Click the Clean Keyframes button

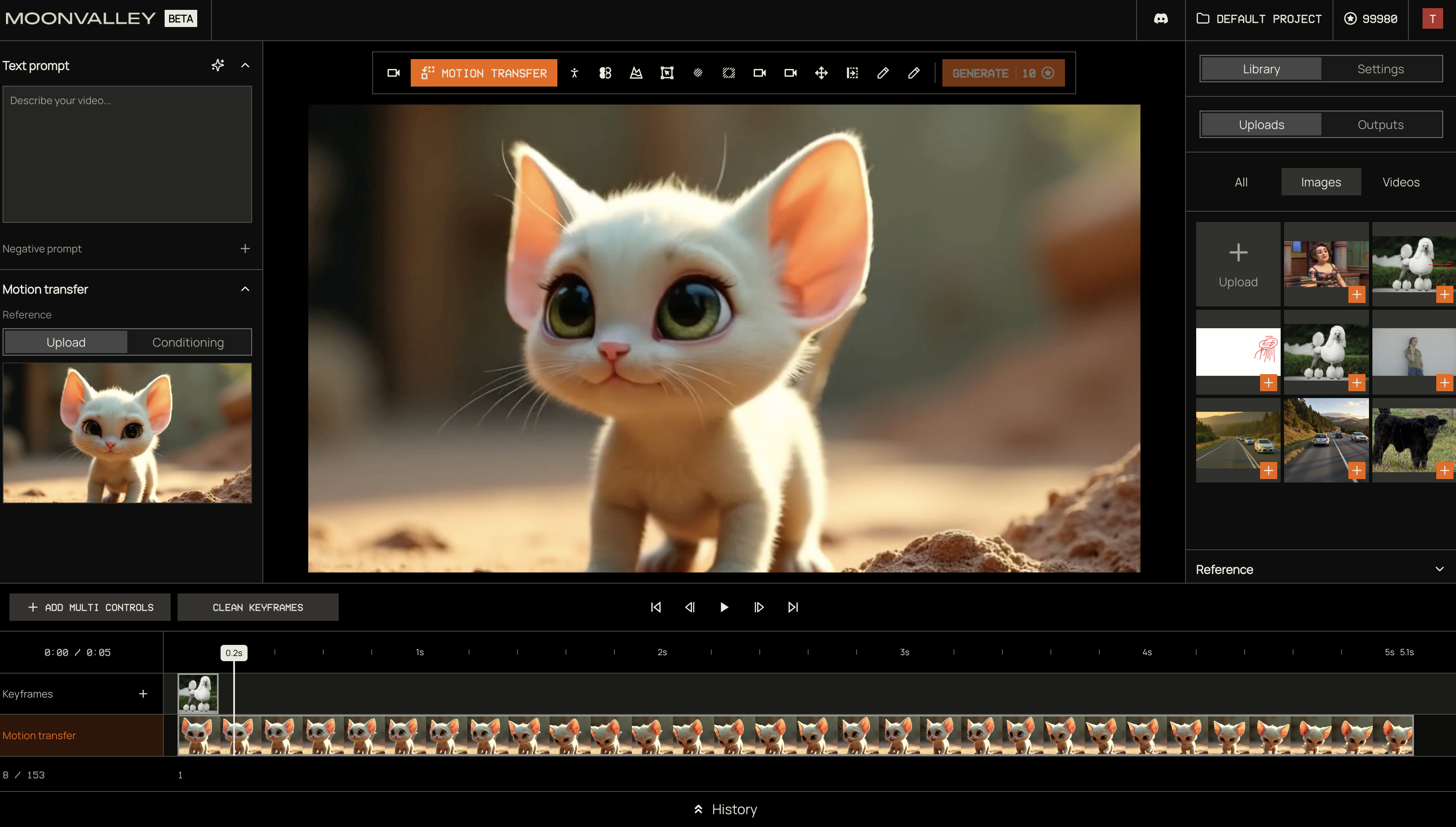[257, 607]
